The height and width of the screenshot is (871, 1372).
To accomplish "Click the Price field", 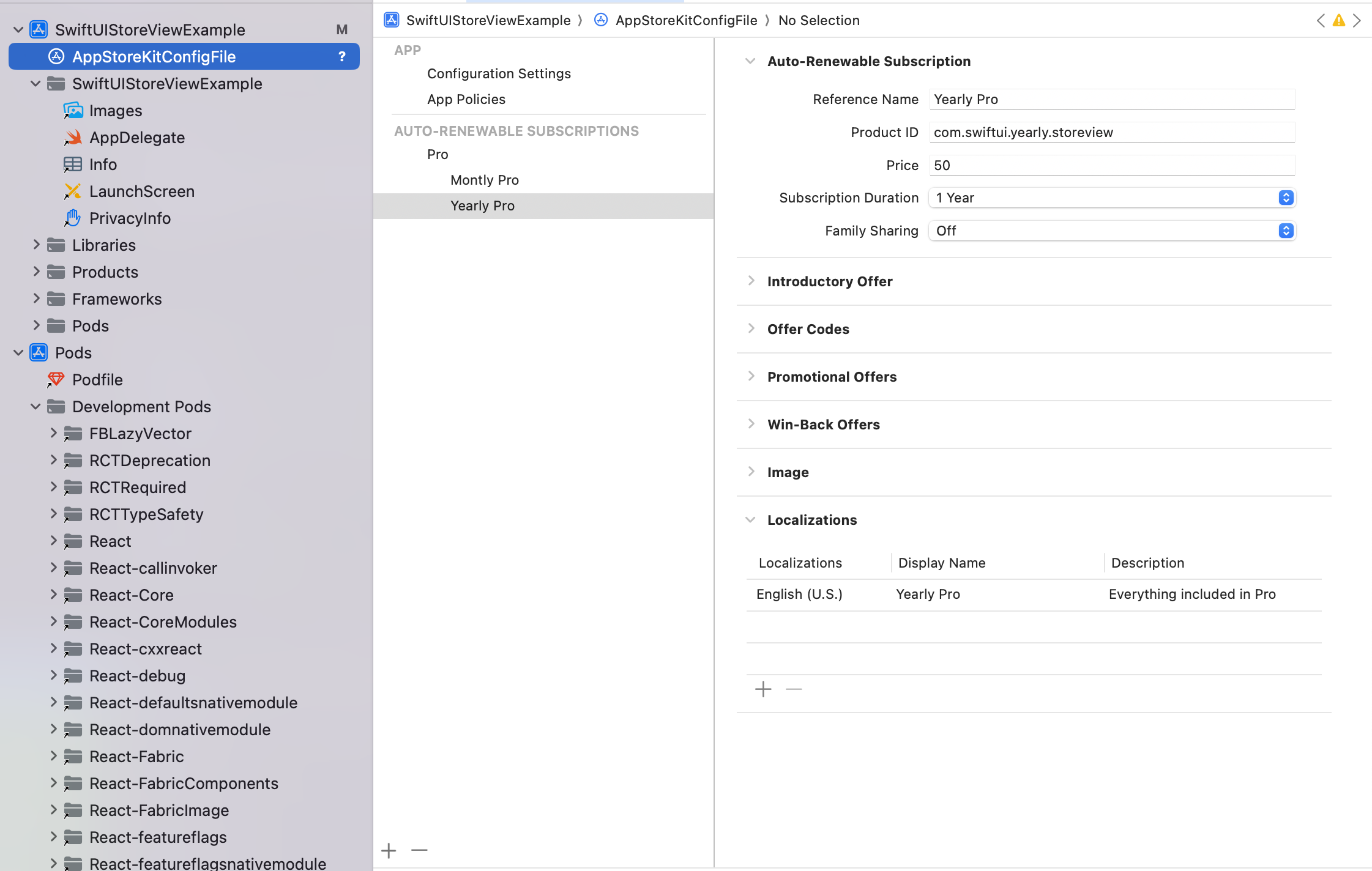I will (x=1112, y=165).
